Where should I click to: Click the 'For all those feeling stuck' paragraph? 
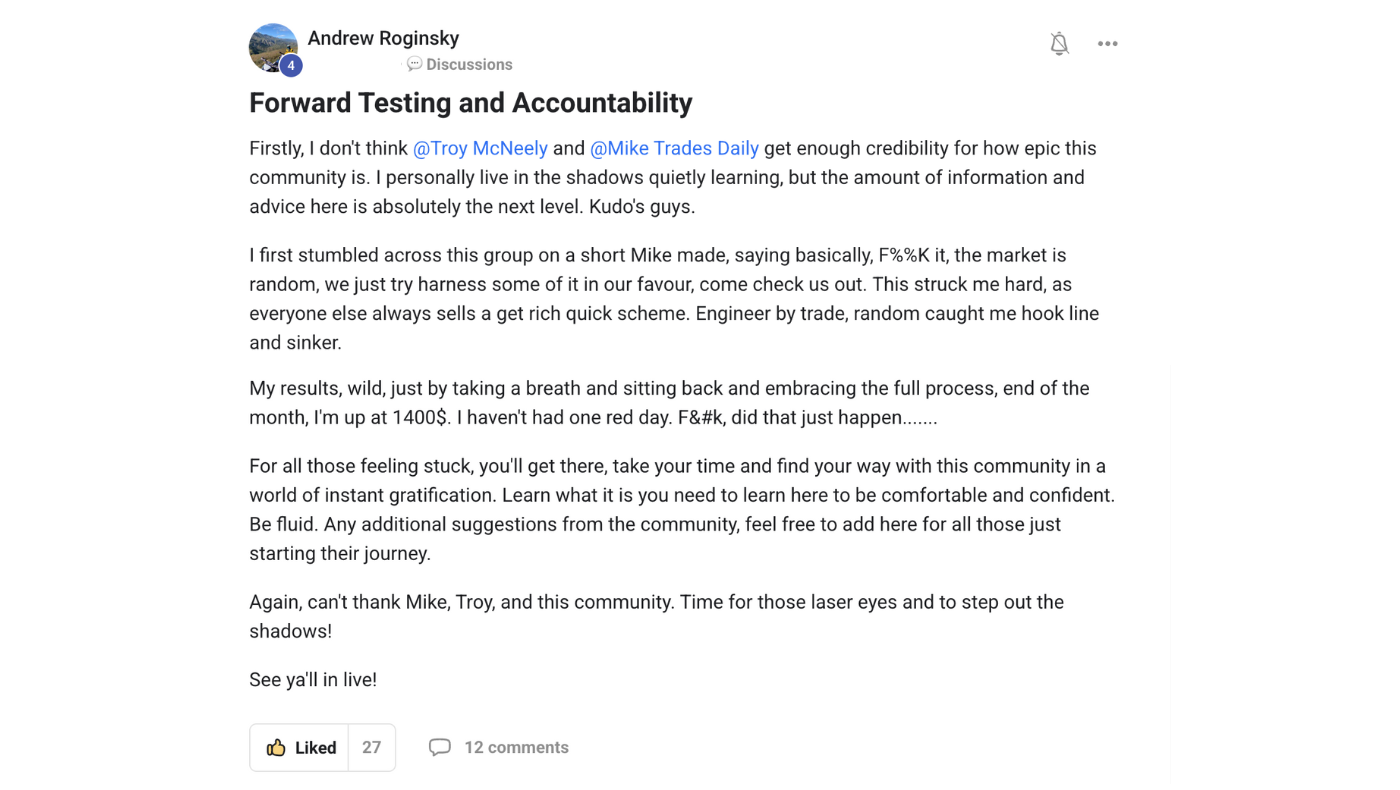(x=682, y=510)
